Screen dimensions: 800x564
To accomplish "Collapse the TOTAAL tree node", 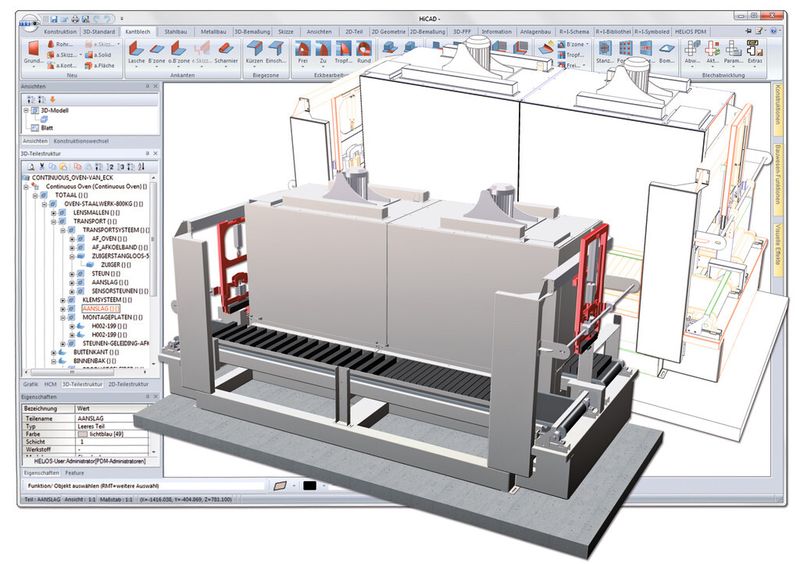I will pos(35,195).
